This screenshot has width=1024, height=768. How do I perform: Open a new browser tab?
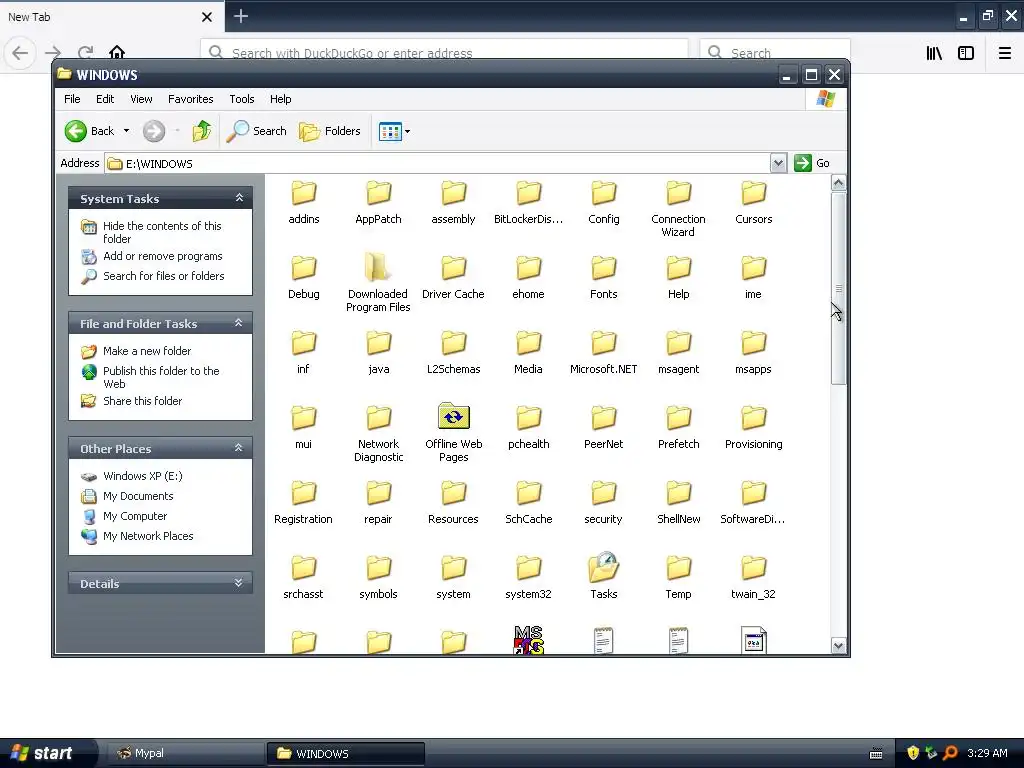[241, 16]
